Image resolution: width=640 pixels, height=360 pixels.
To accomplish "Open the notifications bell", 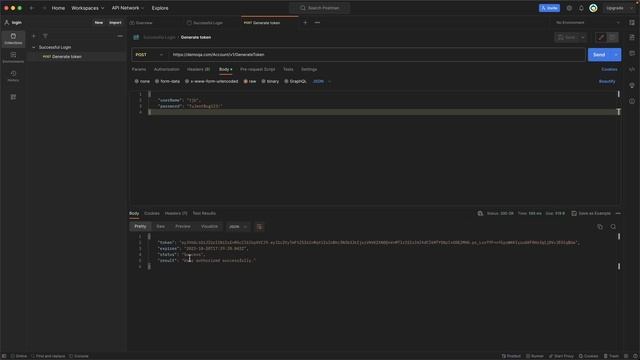I will click(581, 8).
